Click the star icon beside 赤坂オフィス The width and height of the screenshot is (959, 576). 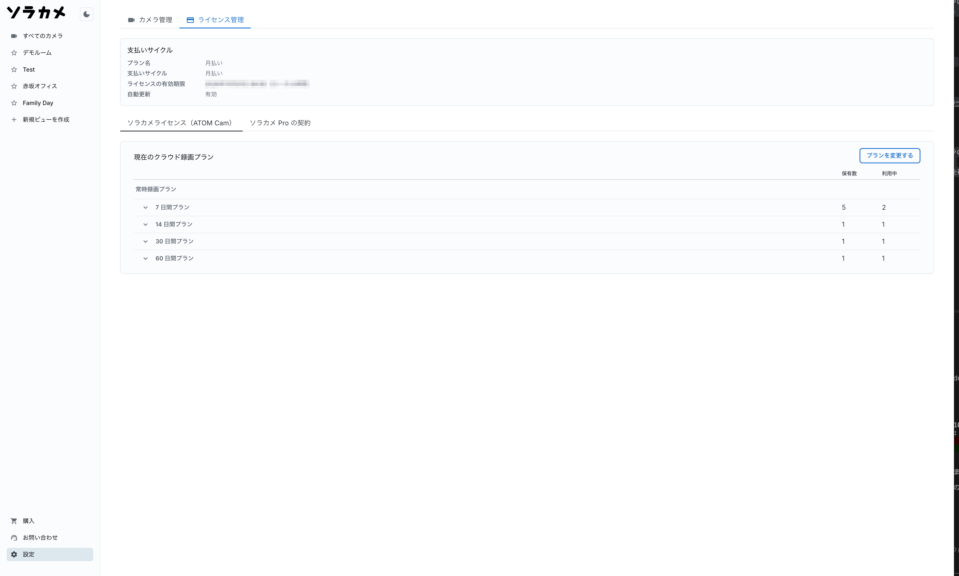pyautogui.click(x=14, y=86)
